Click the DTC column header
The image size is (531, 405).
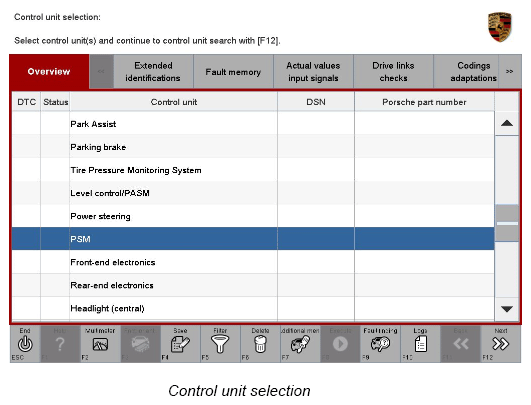click(26, 102)
